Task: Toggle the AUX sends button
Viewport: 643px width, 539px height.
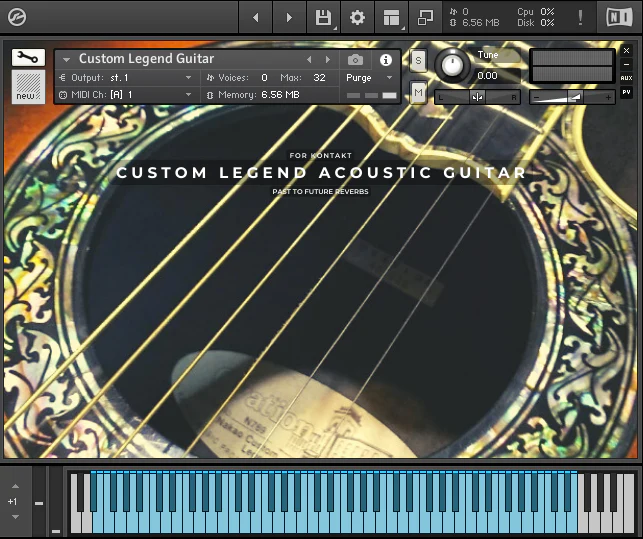Action: [x=626, y=78]
